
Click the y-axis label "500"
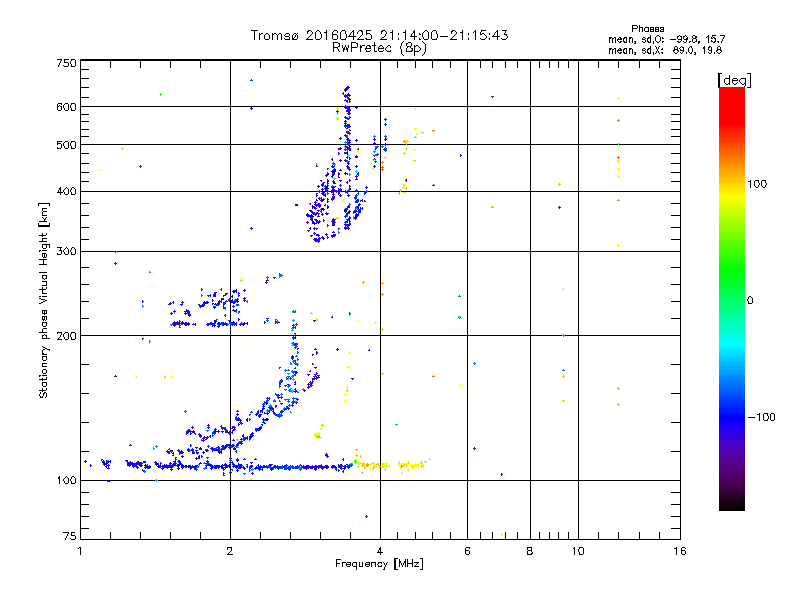[x=66, y=145]
